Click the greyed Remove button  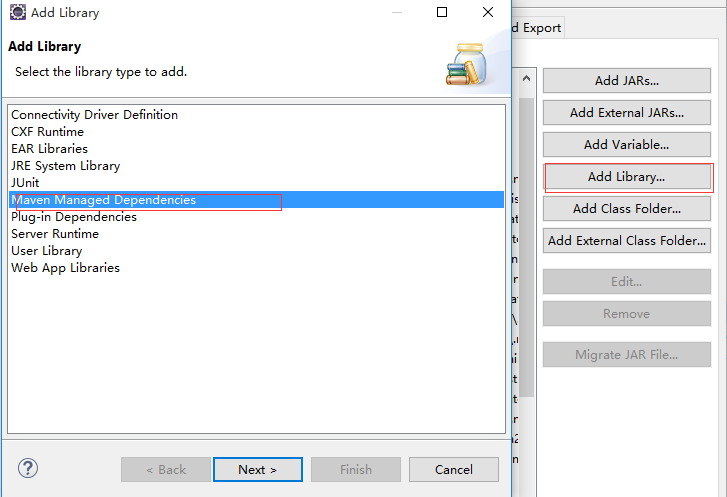[x=627, y=314]
